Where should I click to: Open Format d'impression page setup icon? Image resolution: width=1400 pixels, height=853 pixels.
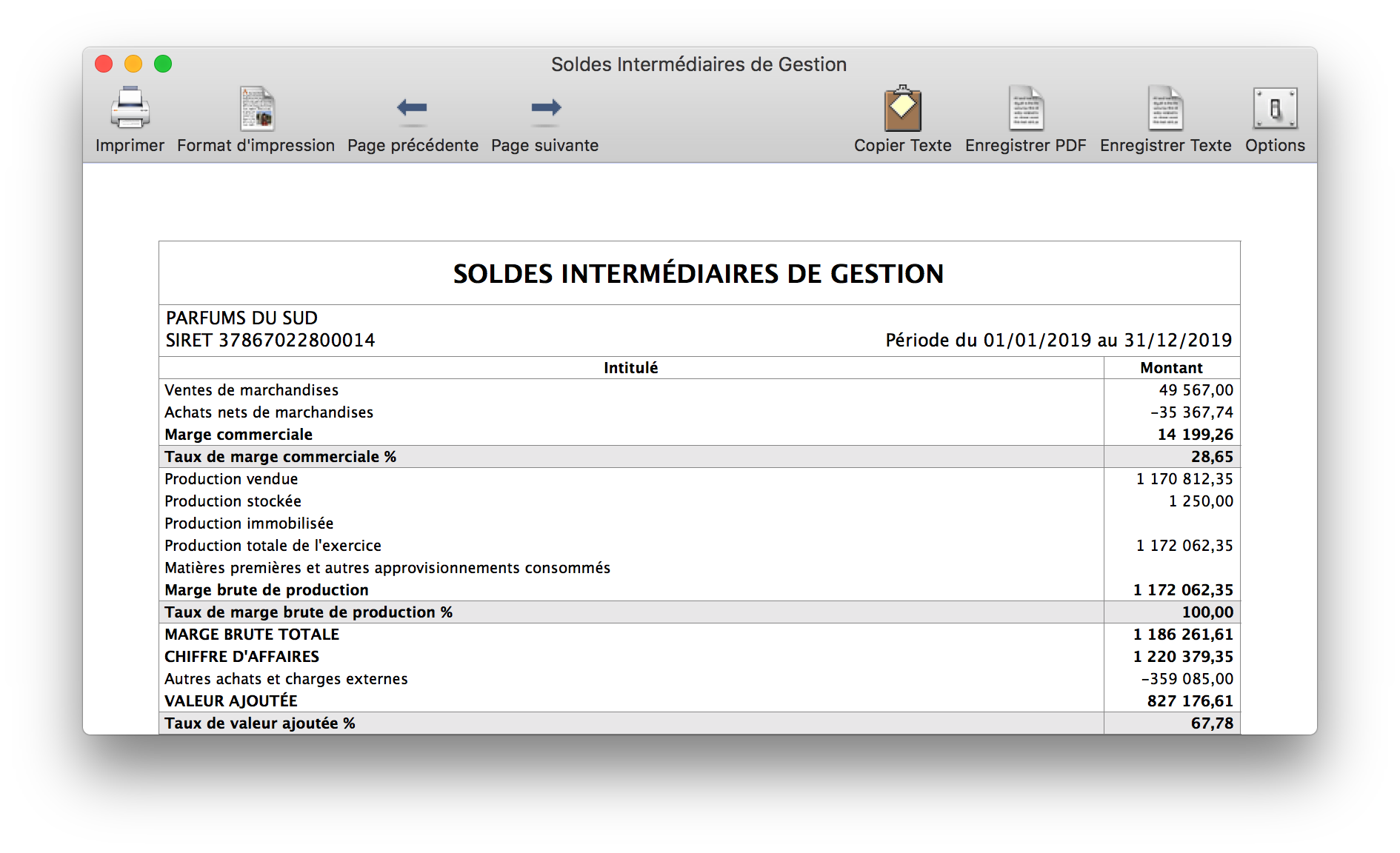click(x=256, y=108)
